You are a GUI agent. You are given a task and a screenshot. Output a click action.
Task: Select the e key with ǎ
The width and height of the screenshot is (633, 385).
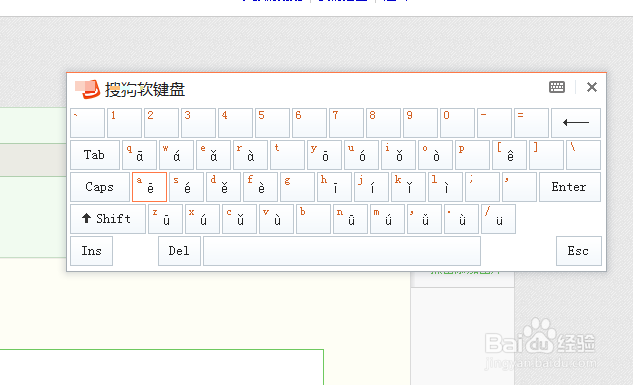coord(214,155)
